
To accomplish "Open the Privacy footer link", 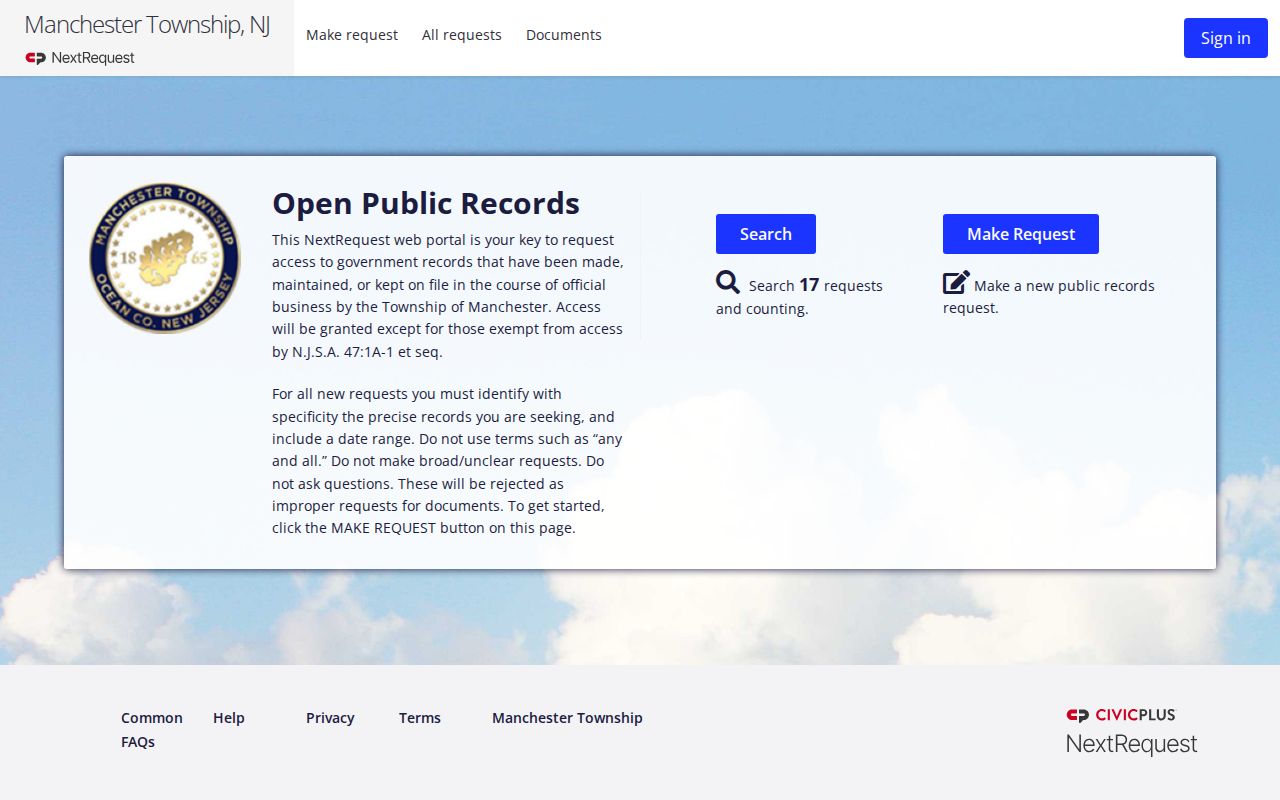I will click(x=330, y=718).
